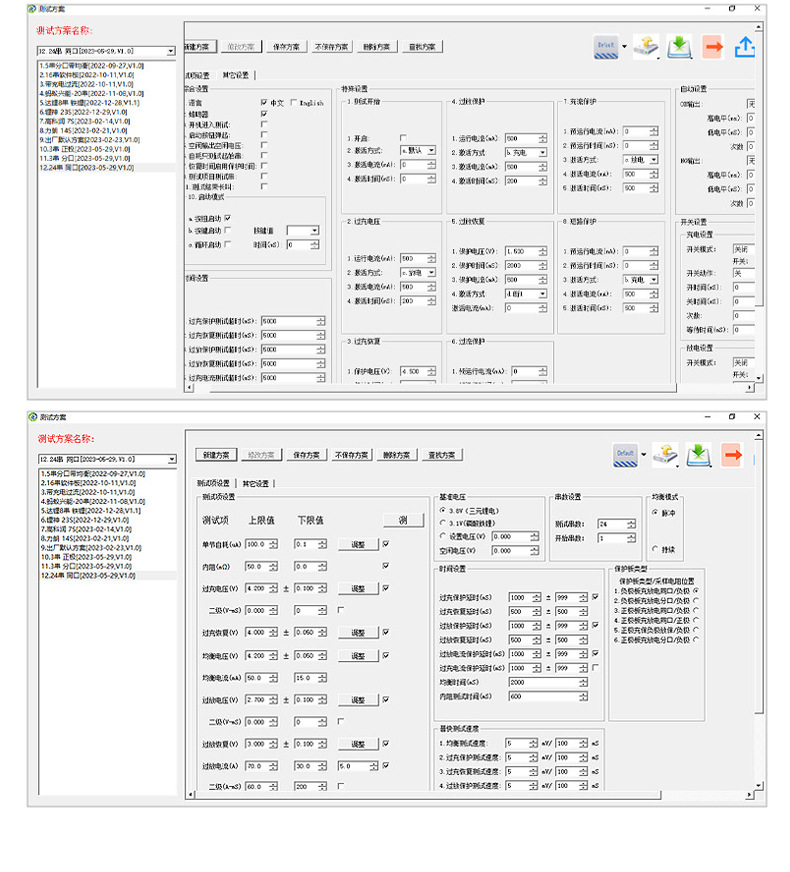Viewport: 790px width, 872px height.
Task: Select the 3.6V (三元锂电) base voltage radio
Action: coord(443,510)
